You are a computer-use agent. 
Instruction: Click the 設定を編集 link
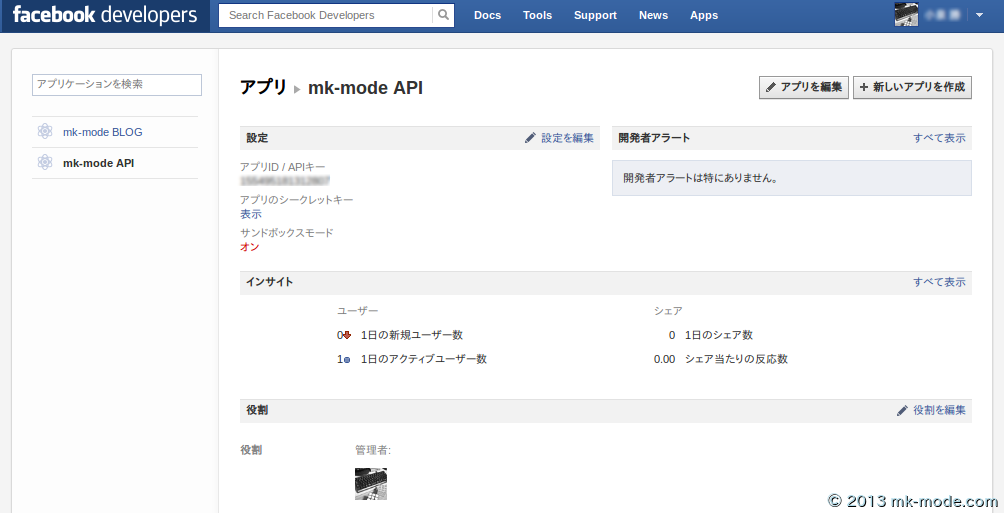[x=559, y=138]
